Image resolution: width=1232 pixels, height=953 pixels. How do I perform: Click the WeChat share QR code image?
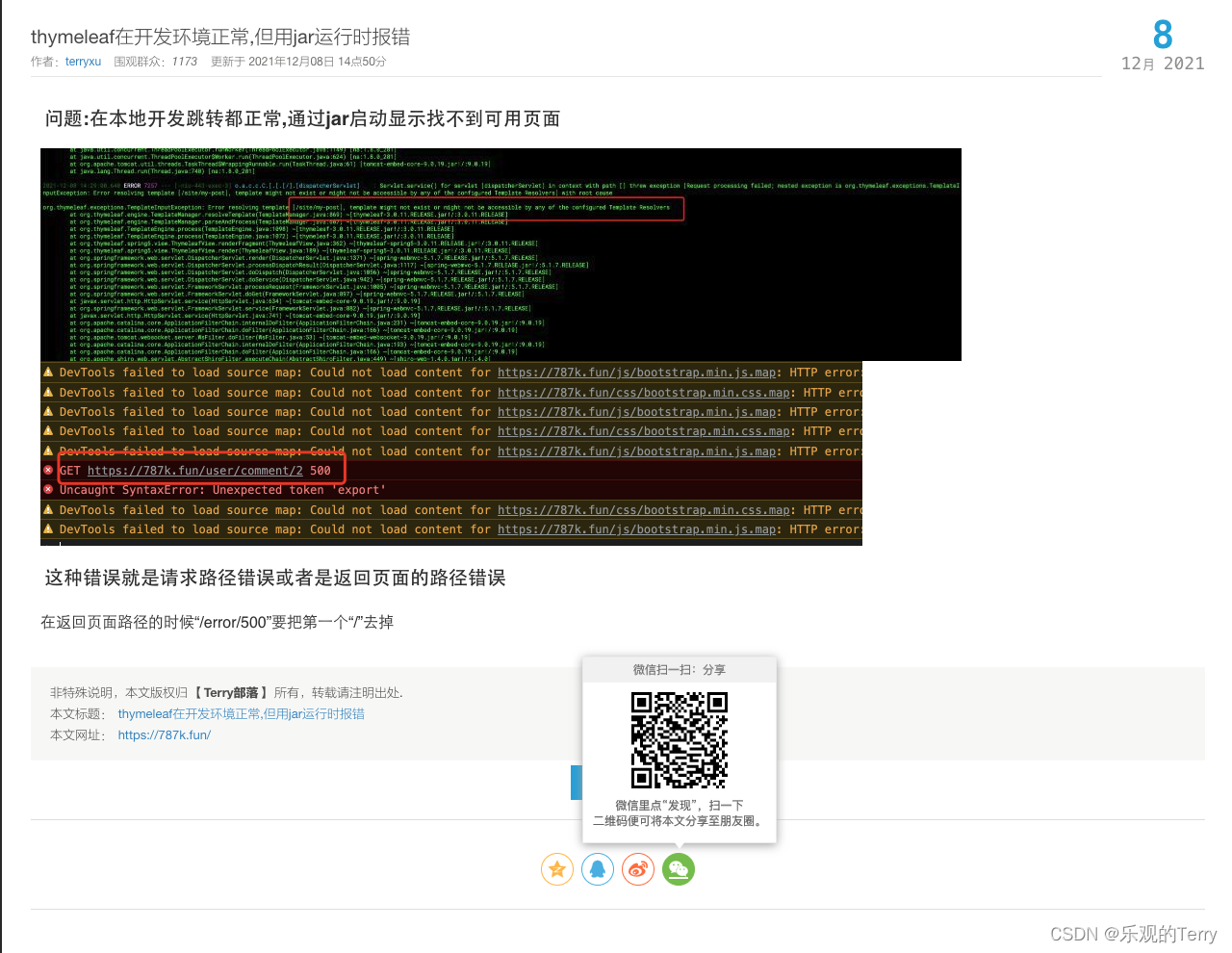(x=680, y=740)
